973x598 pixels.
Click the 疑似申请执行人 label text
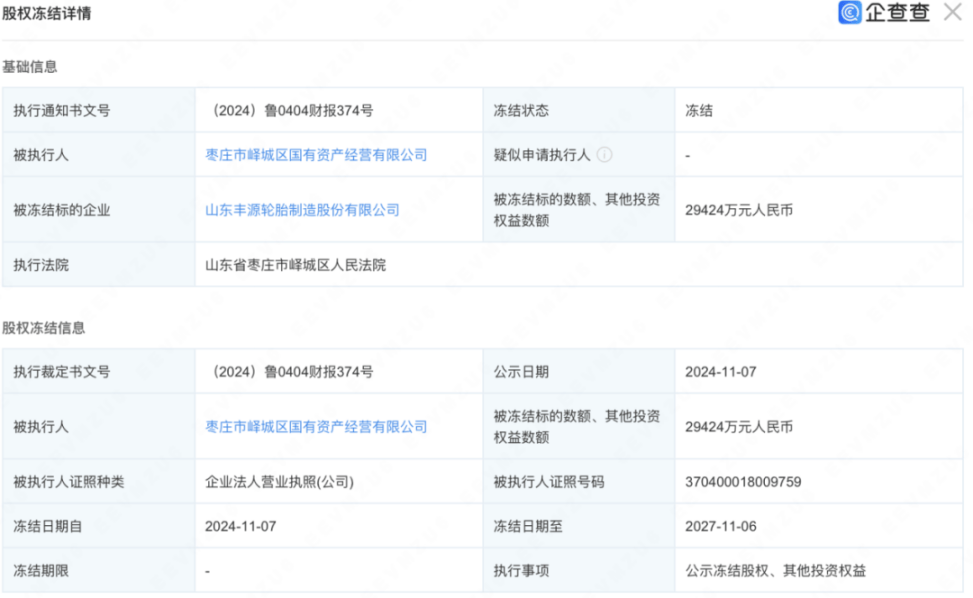542,155
